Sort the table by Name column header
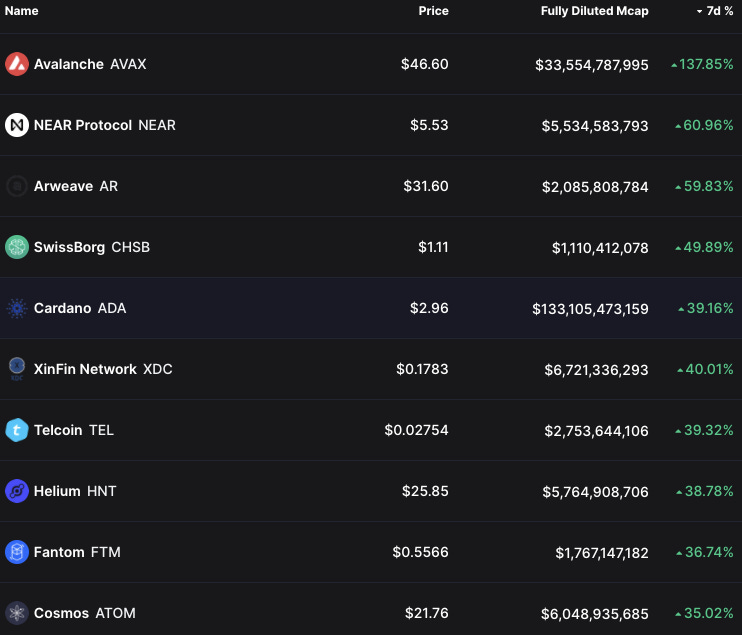742x635 pixels. tap(21, 11)
